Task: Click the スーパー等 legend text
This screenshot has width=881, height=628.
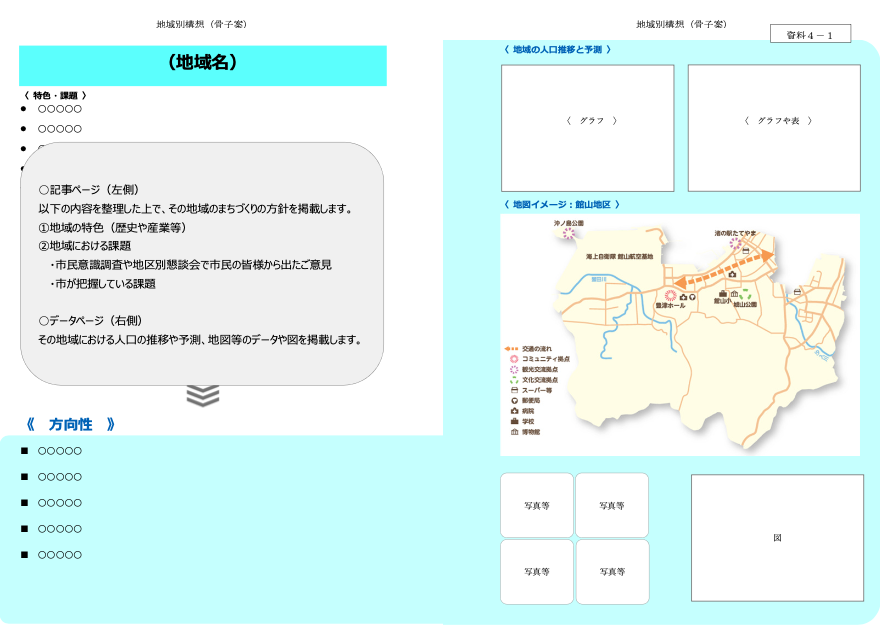Action: (x=537, y=390)
